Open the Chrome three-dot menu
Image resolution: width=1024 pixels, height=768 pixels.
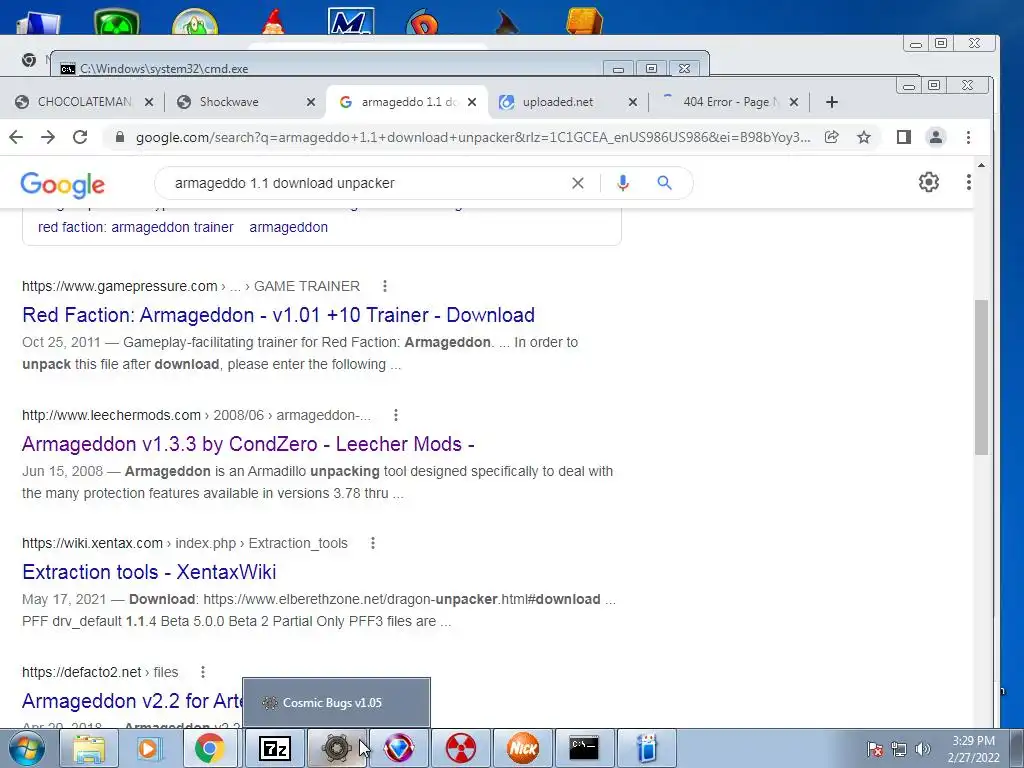point(968,137)
